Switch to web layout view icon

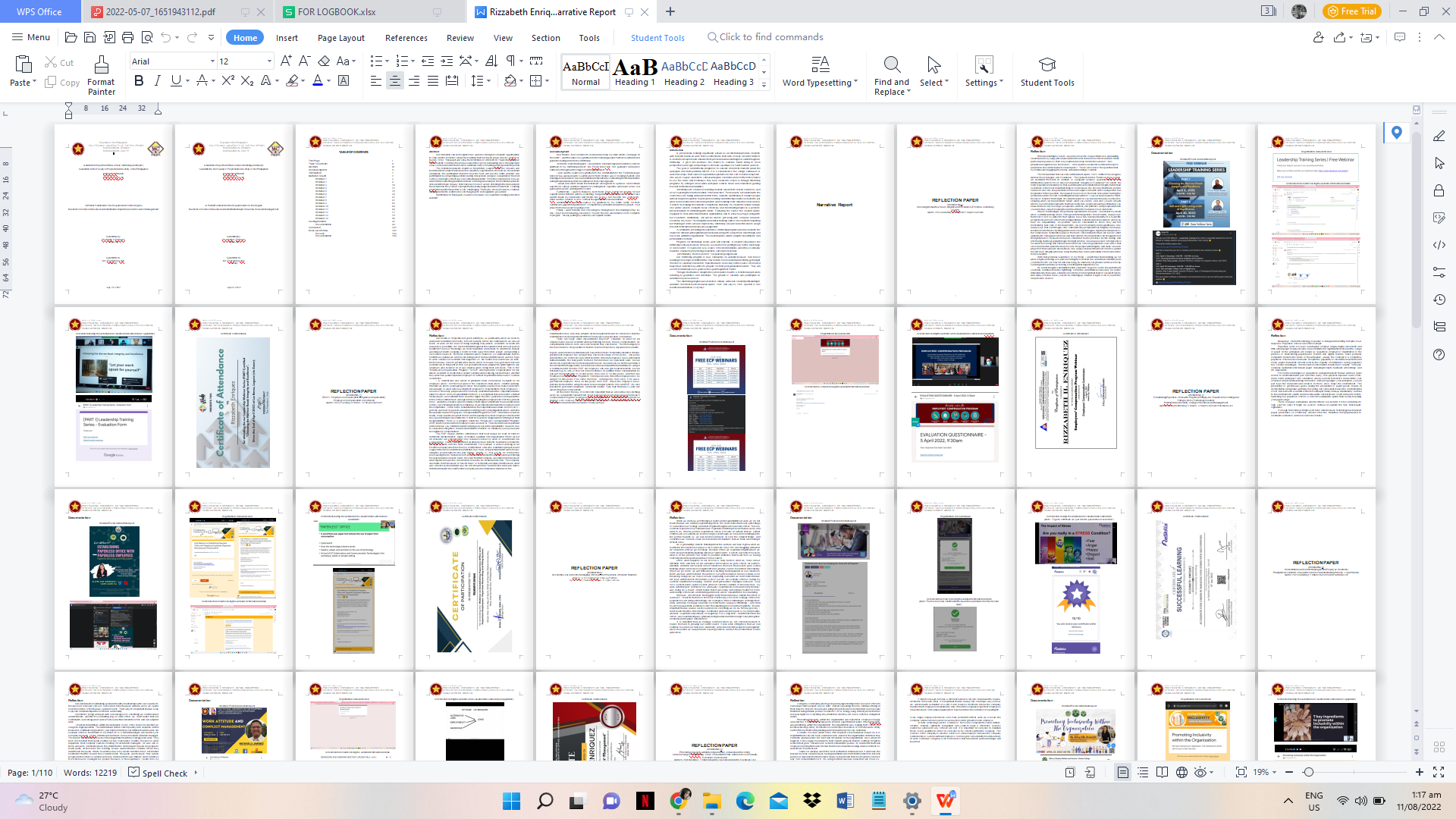click(x=1181, y=772)
